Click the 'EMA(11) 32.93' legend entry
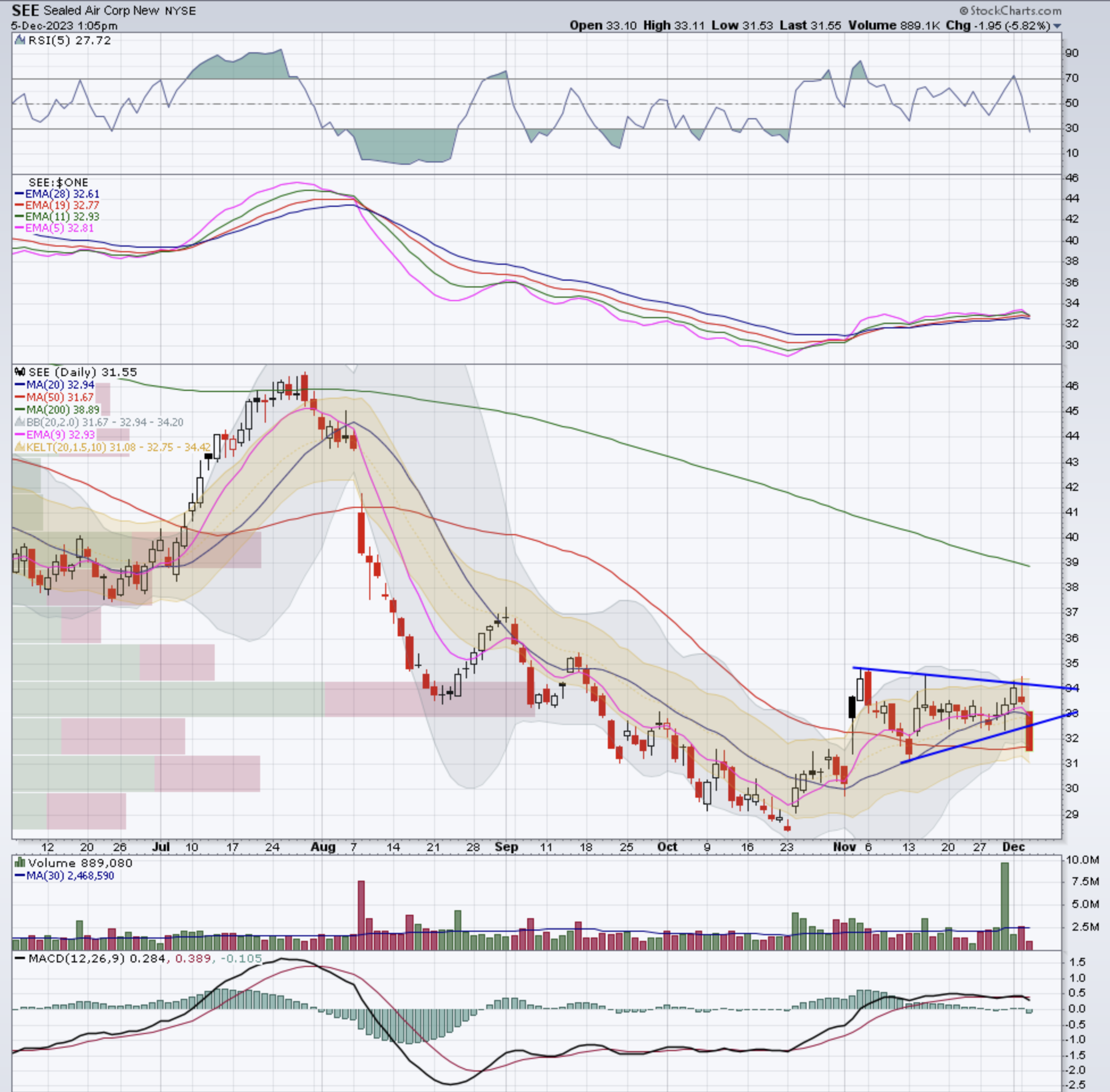 point(56,217)
